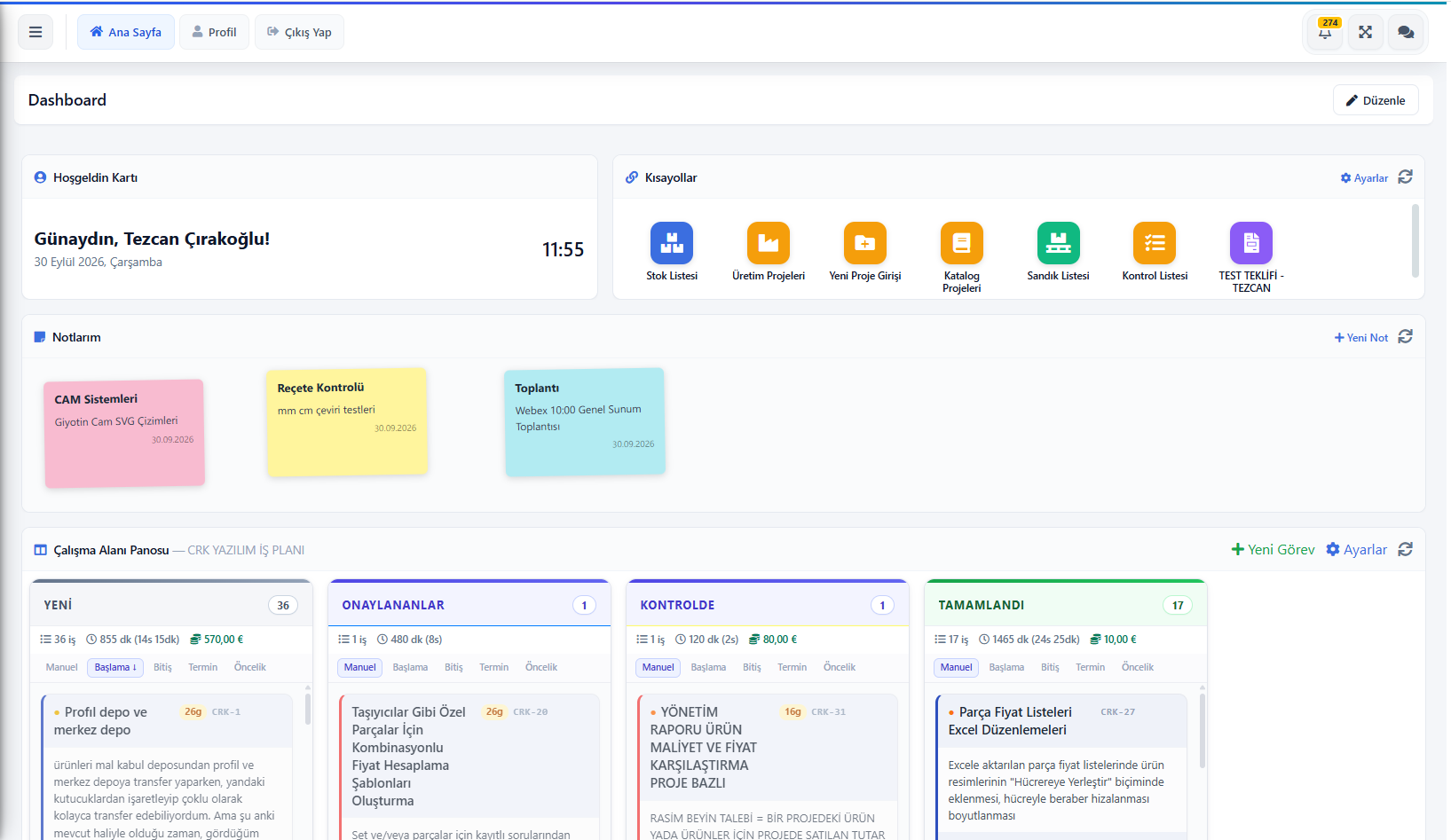The height and width of the screenshot is (840, 1451).
Task: Open Profil depo ve merkez depo card
Action: [x=168, y=766]
